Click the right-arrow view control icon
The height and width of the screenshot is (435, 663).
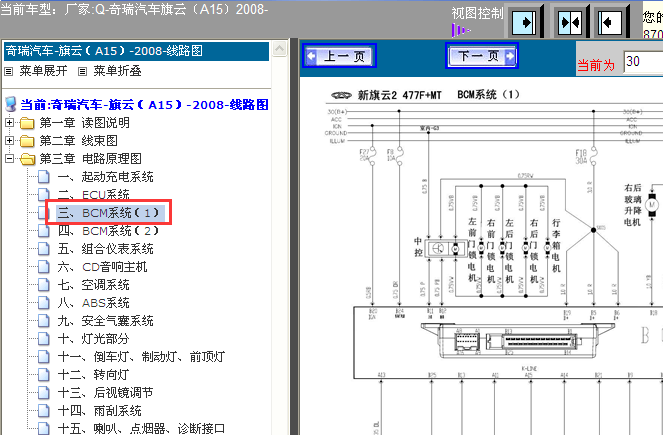click(524, 22)
